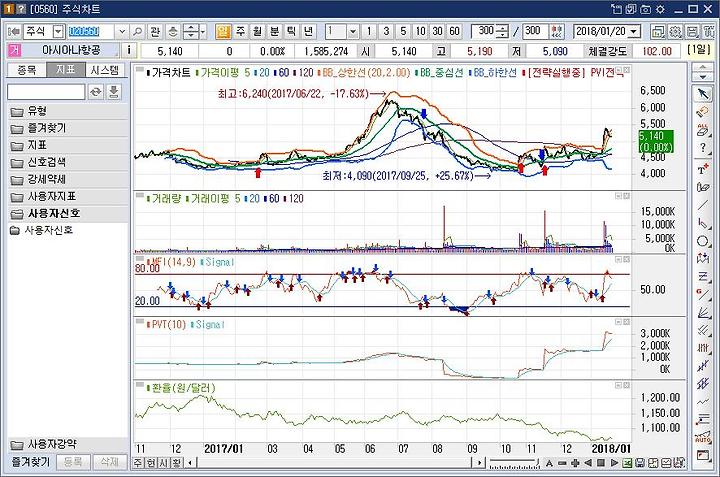Click the 10 minute preset button
Image resolution: width=720 pixels, height=477 pixels.
[x=420, y=31]
